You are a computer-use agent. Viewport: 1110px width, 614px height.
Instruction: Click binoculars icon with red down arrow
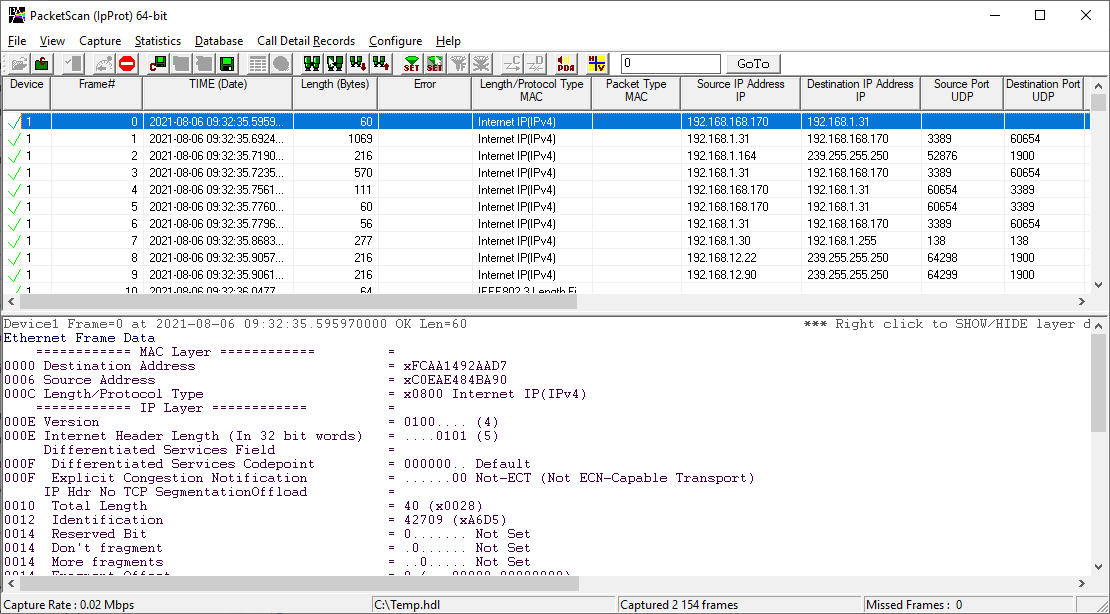click(358, 64)
